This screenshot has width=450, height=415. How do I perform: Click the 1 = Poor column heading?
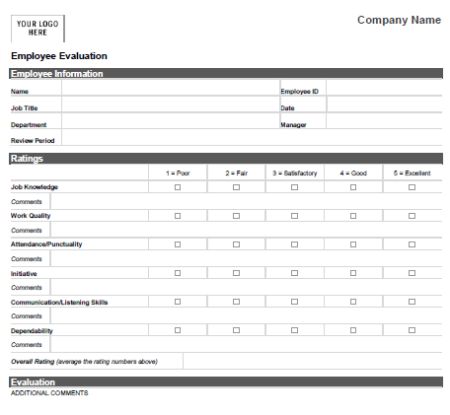[x=178, y=173]
